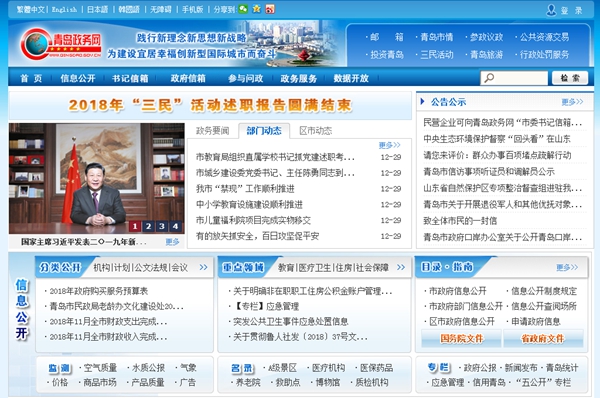
Task: Show slideshow image number 1
Action: (135, 226)
